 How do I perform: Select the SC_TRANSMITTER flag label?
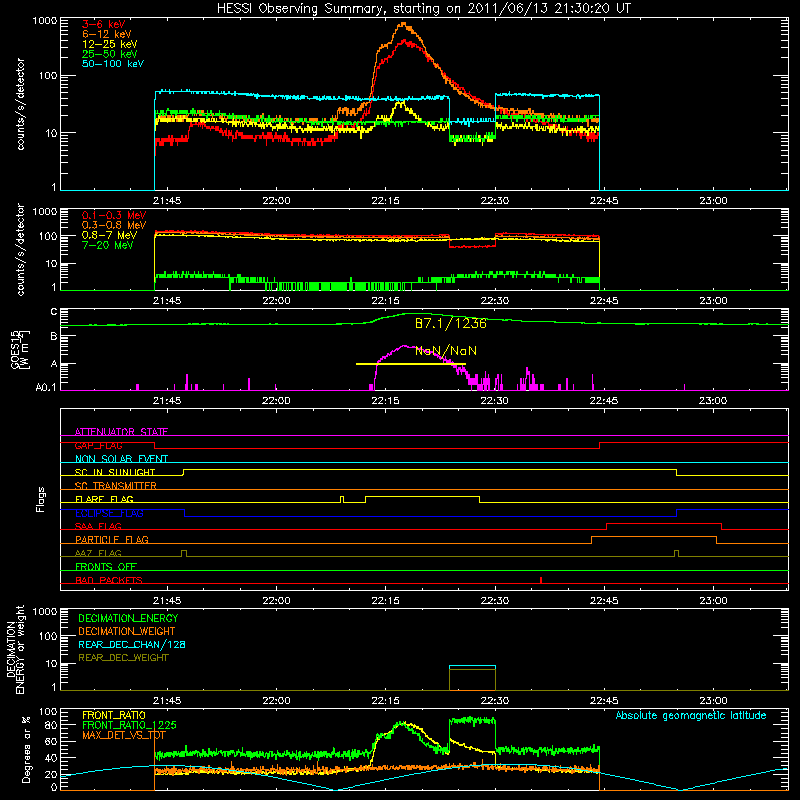[116, 486]
